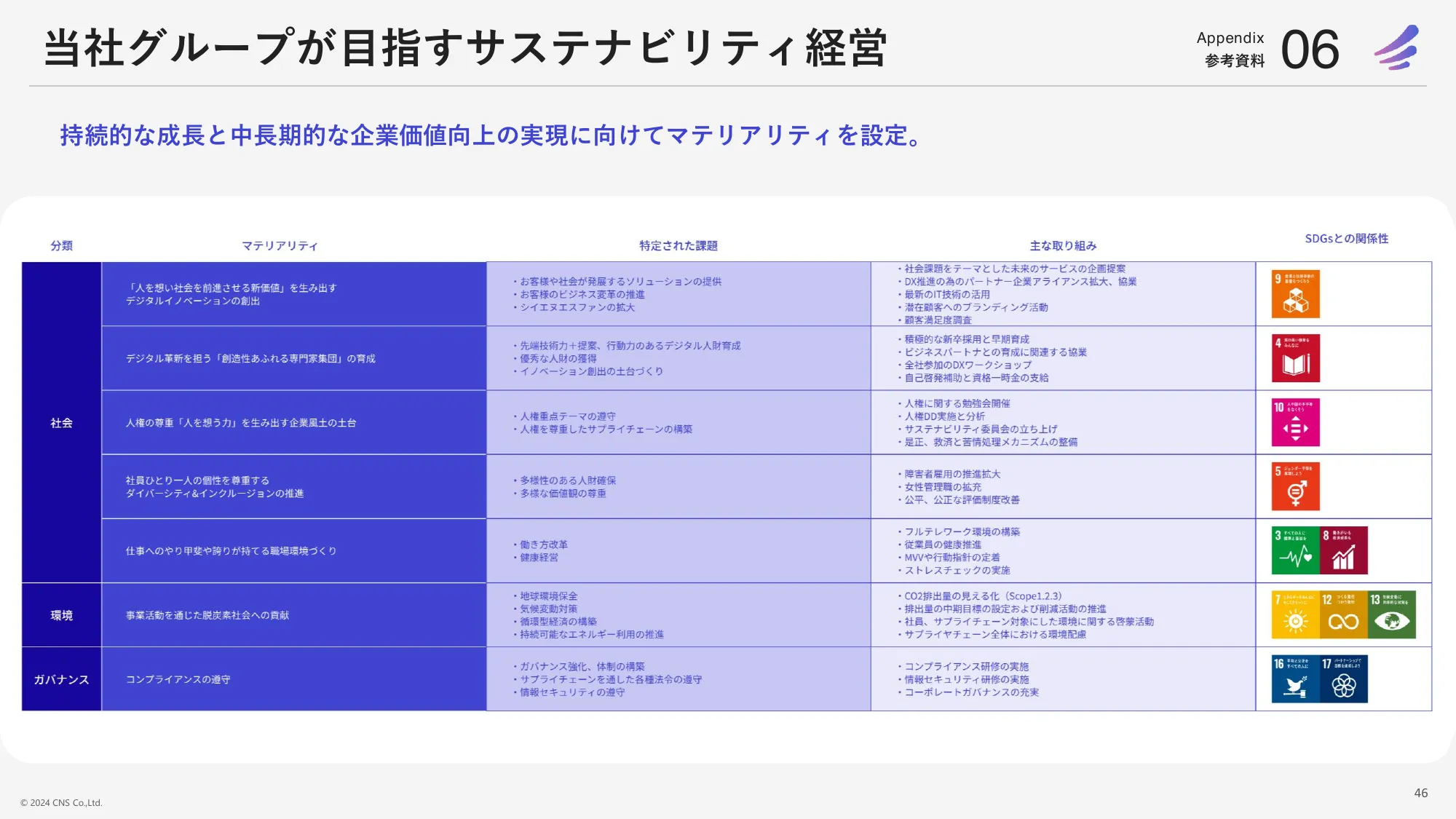Image resolution: width=1456 pixels, height=819 pixels.
Task: Click the CNS logo in top right corner
Action: [x=1395, y=47]
